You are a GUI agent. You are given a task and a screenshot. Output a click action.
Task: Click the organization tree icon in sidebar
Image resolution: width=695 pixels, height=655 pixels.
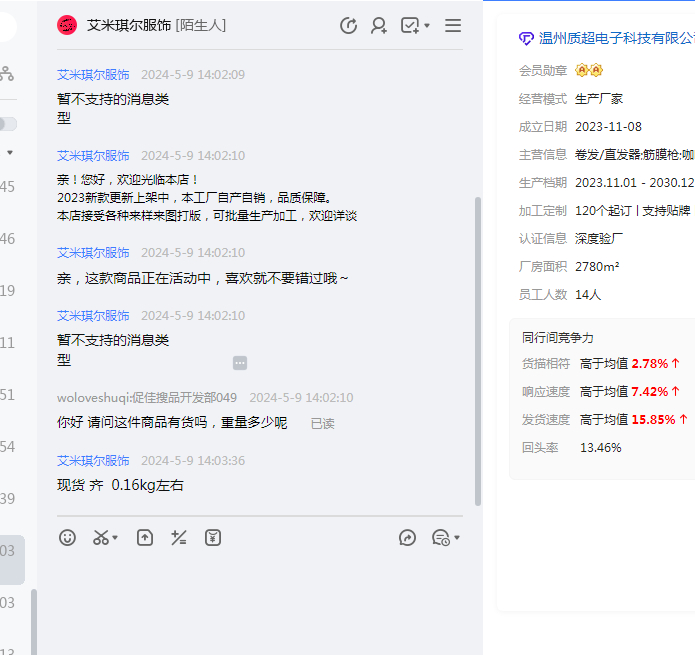[6, 73]
